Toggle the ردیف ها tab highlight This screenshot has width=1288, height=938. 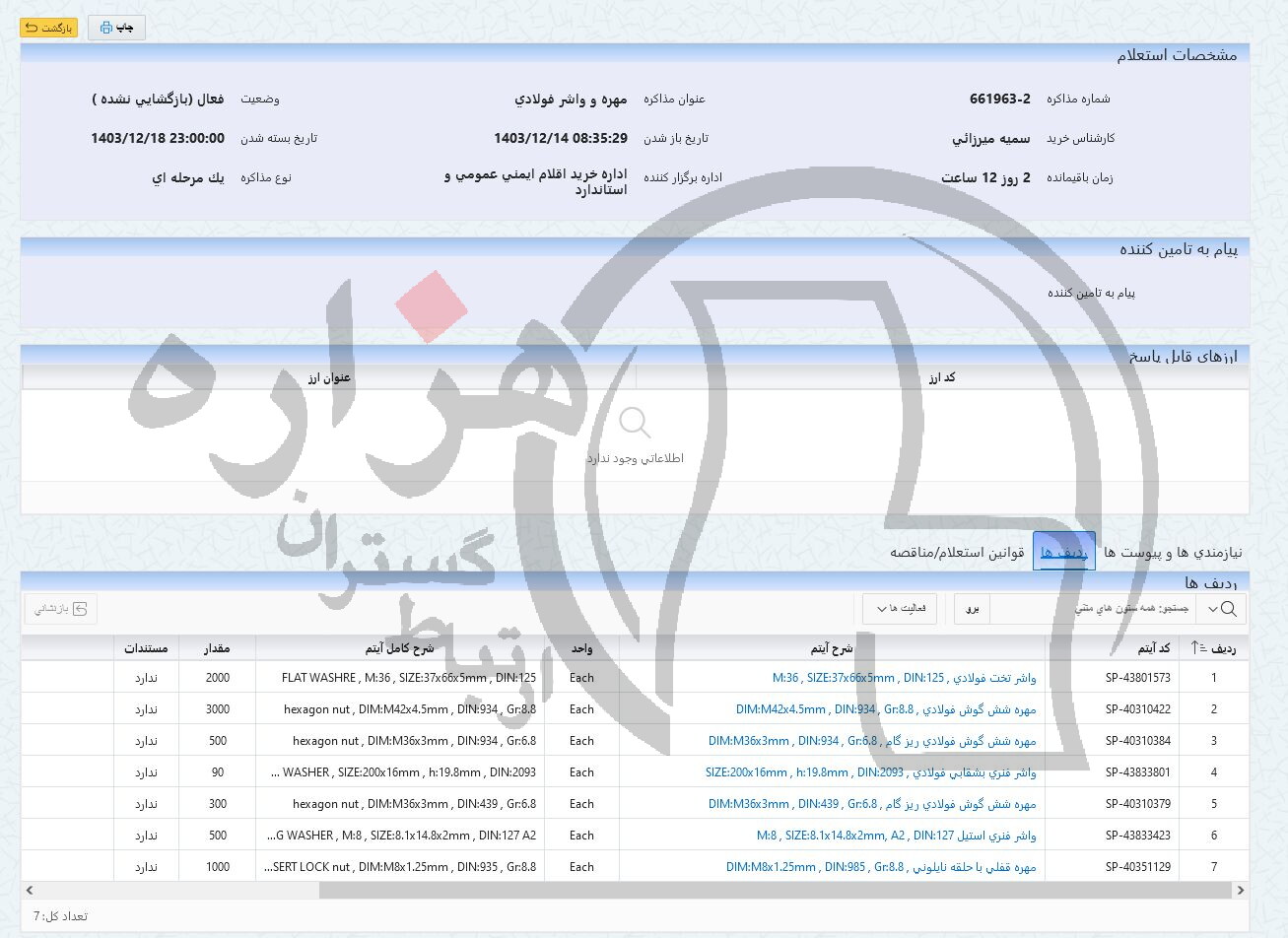[1064, 552]
